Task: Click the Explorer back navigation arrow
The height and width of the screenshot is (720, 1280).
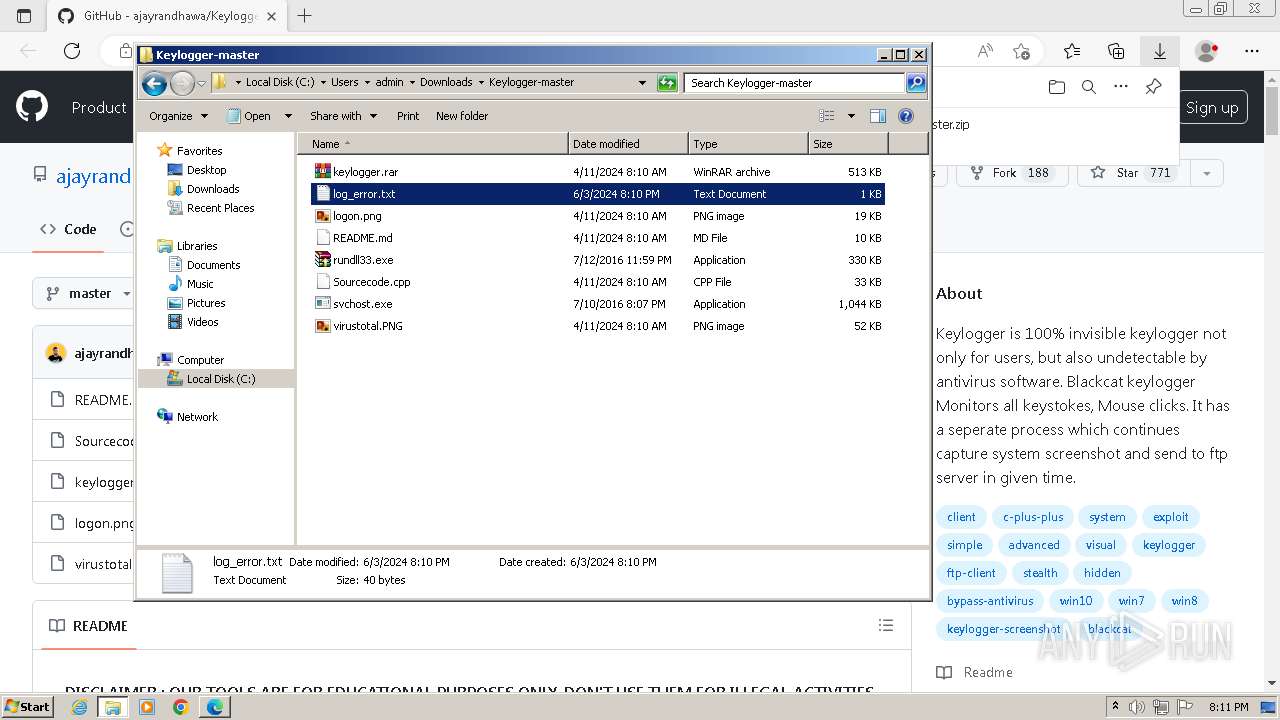Action: click(154, 83)
